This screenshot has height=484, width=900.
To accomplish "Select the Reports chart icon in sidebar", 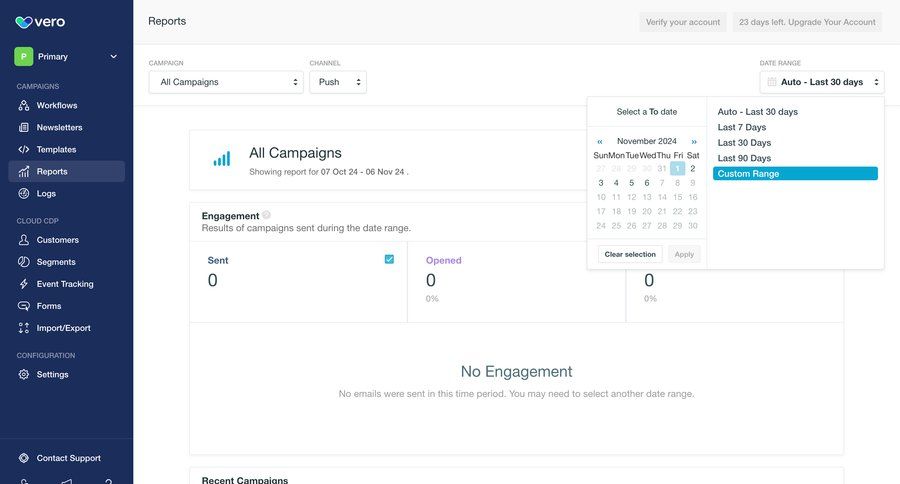I will 24,172.
